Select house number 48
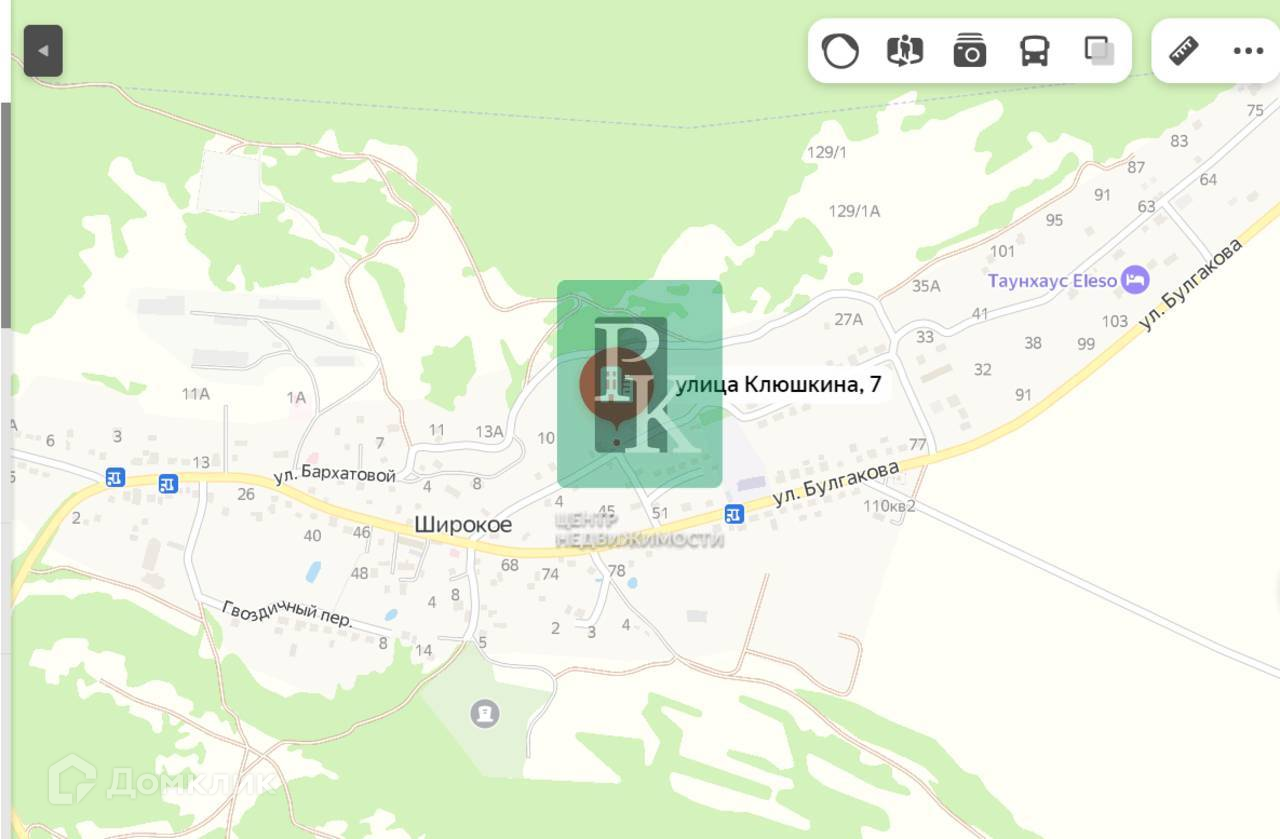 pyautogui.click(x=359, y=573)
